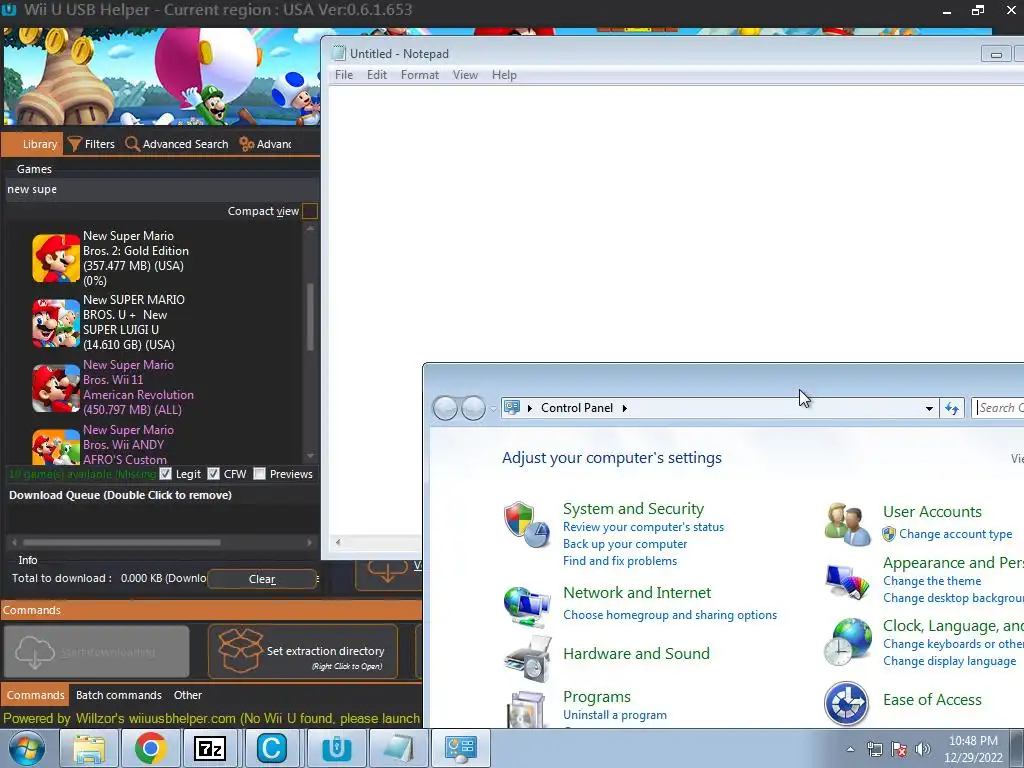
Task: Click User Accounts people icon
Action: click(x=847, y=524)
